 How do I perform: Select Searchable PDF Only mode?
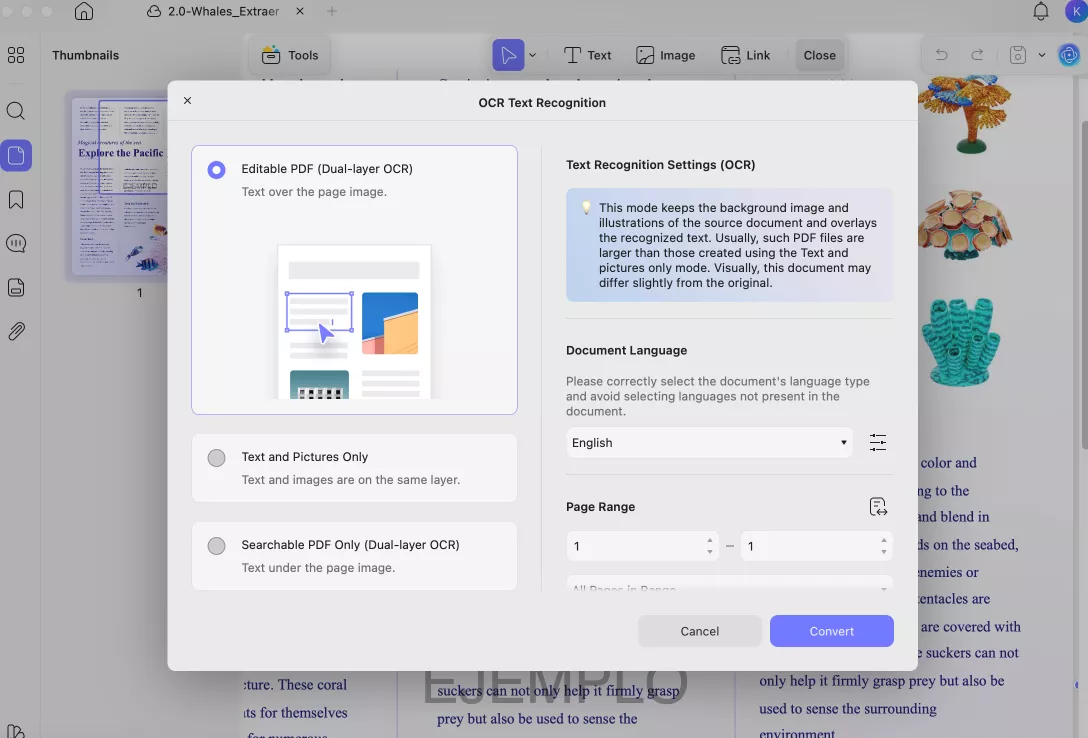(216, 546)
